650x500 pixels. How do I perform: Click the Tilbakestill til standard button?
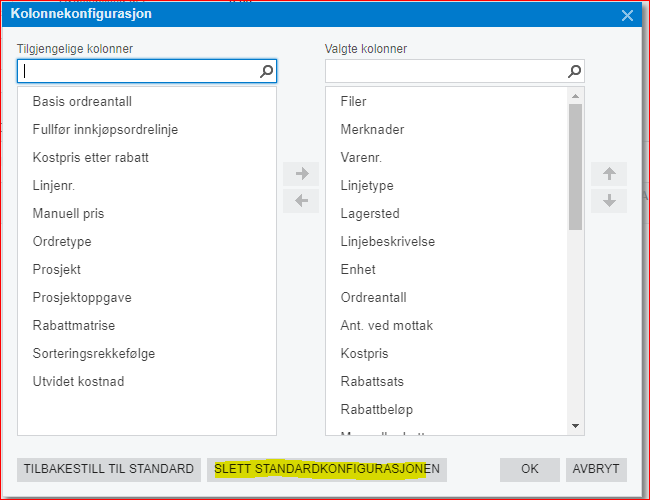click(109, 469)
